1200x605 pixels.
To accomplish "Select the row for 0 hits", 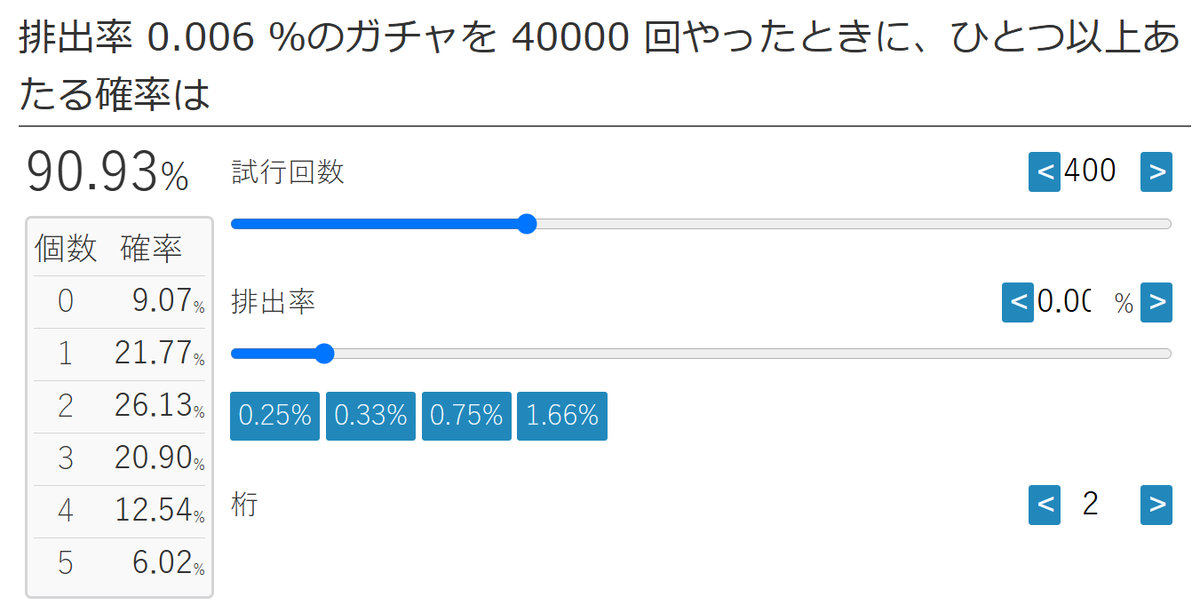I will 119,301.
